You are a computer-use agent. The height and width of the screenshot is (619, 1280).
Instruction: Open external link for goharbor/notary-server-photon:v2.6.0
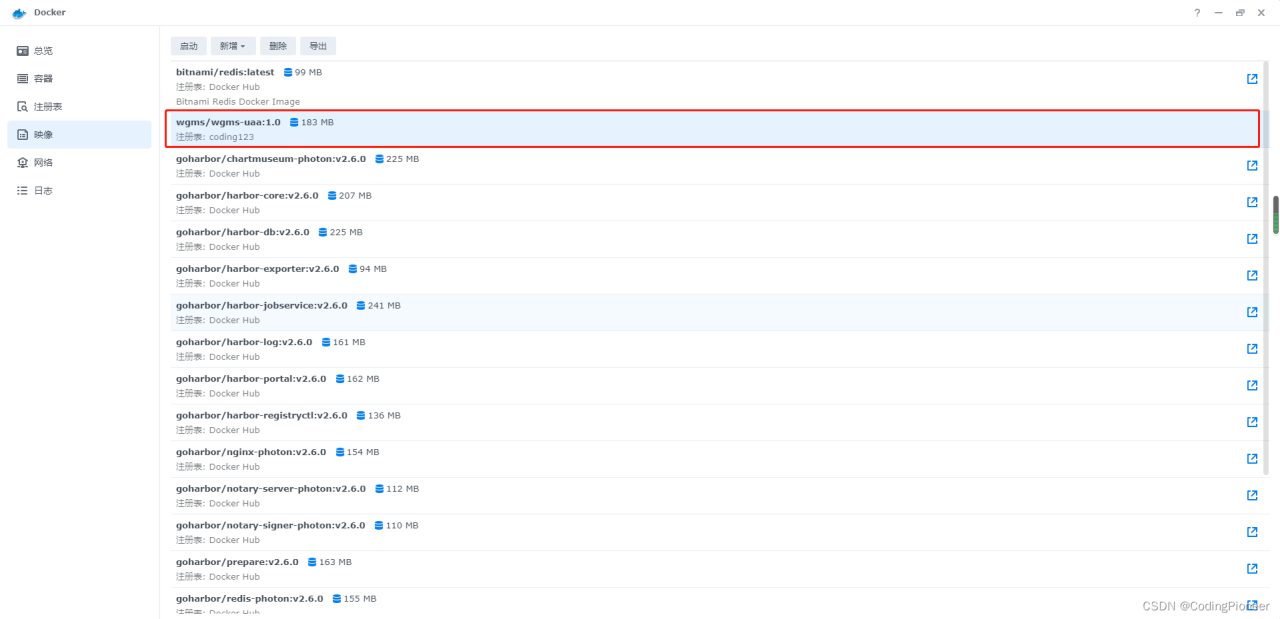1252,495
